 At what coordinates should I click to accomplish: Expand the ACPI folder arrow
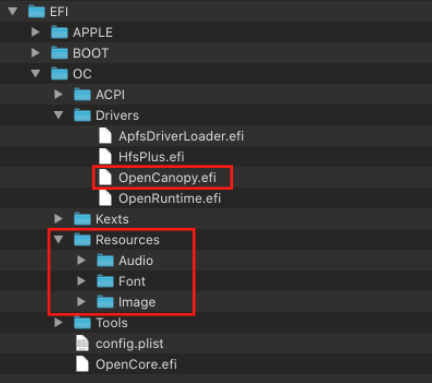pyautogui.click(x=58, y=94)
